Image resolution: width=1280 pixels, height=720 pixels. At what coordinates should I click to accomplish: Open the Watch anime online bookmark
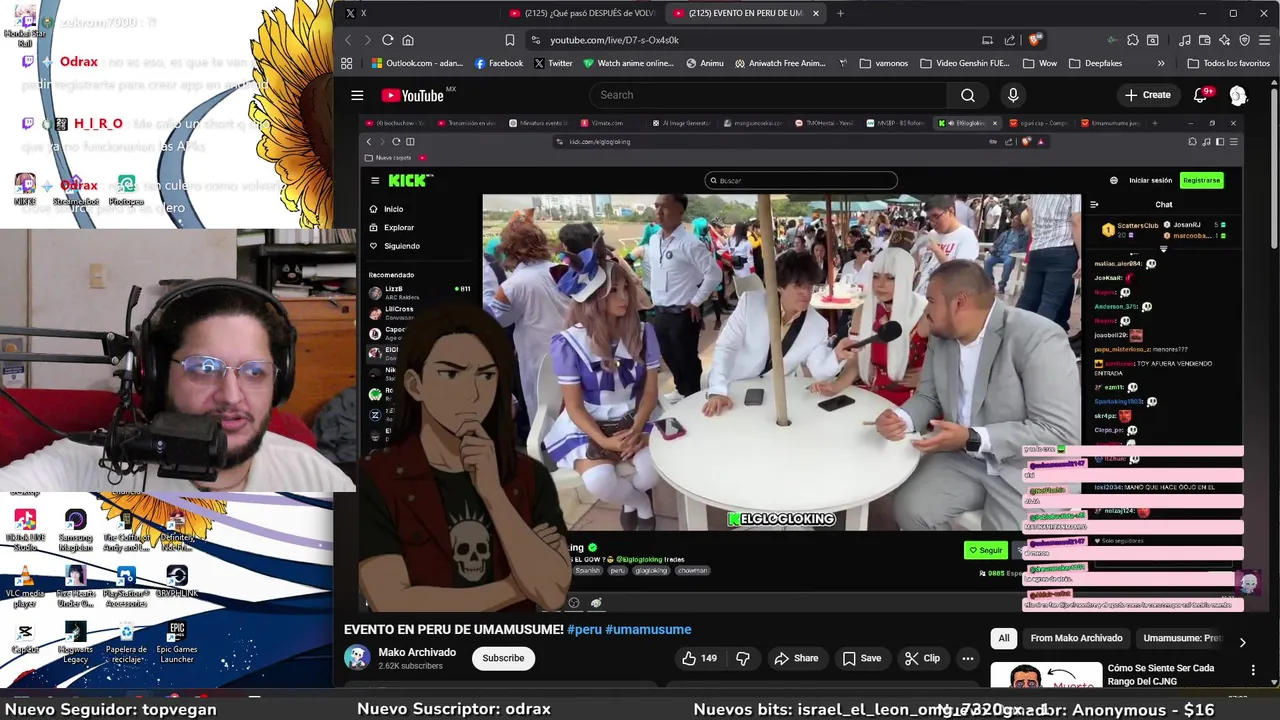pyautogui.click(x=628, y=63)
